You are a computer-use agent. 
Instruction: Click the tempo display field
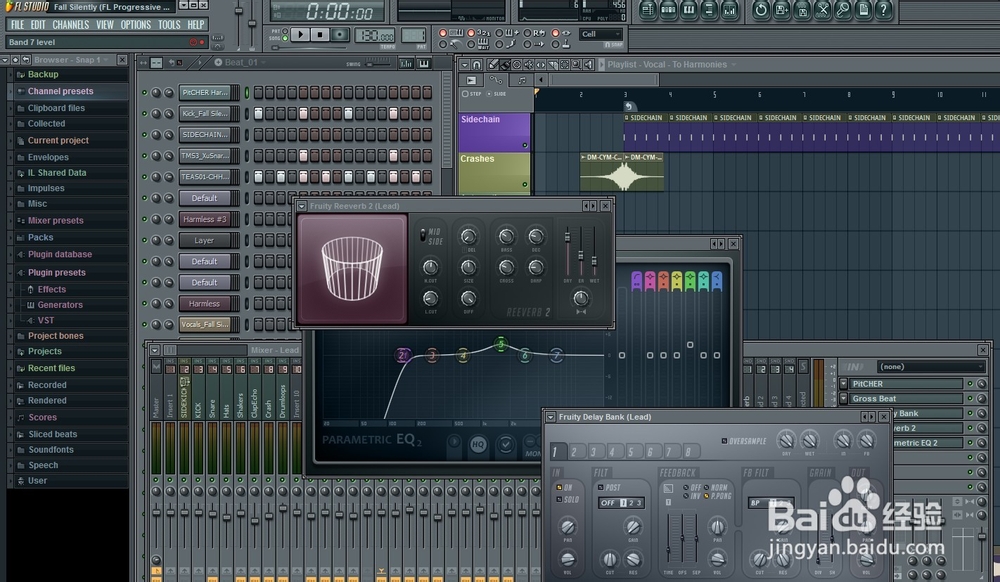(x=376, y=36)
